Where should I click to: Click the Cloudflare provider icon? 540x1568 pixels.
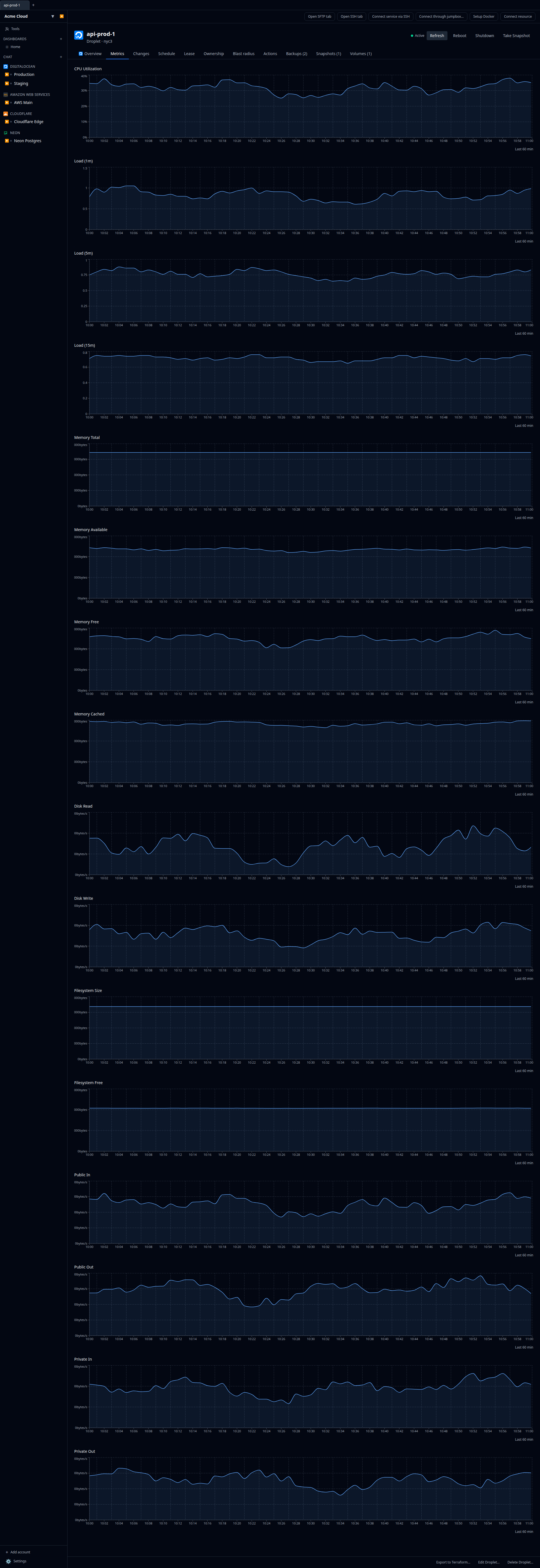click(6, 114)
